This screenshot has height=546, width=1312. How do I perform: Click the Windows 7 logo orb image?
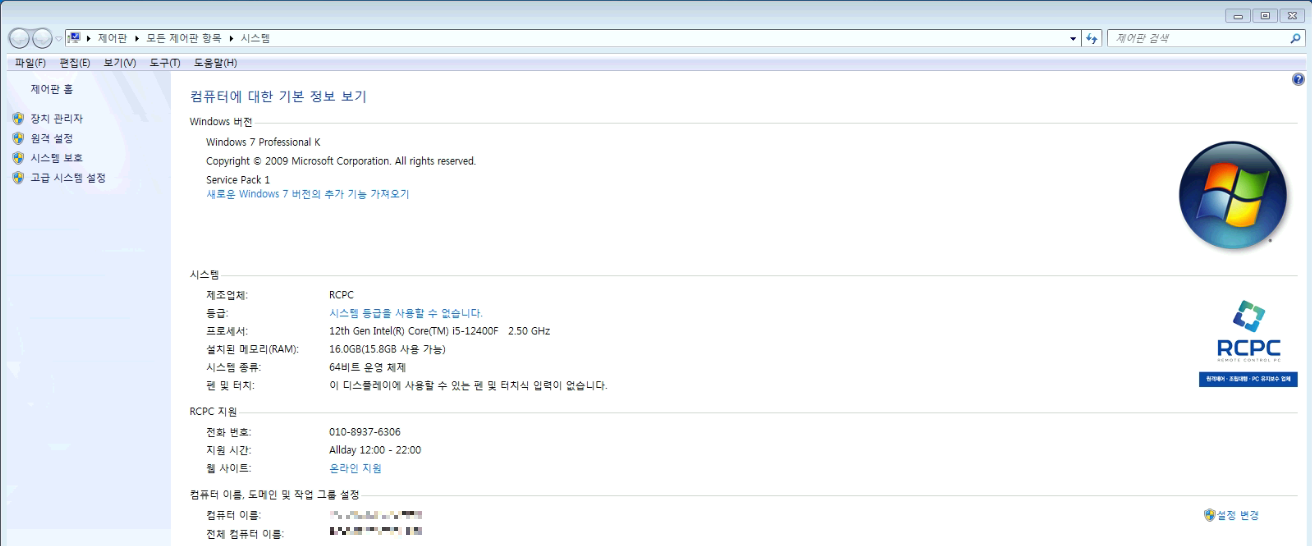tap(1233, 195)
